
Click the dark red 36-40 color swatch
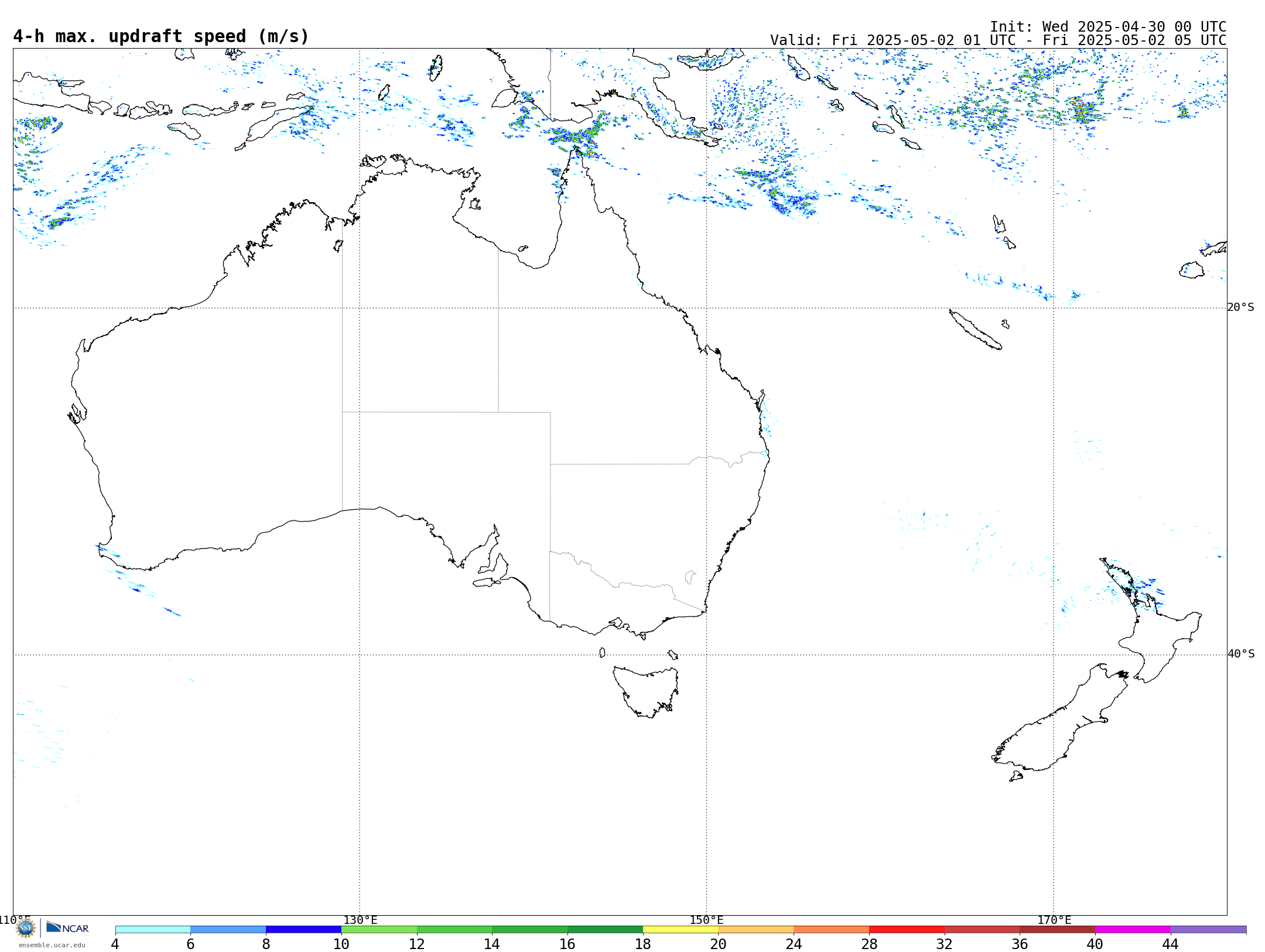pyautogui.click(x=1058, y=930)
